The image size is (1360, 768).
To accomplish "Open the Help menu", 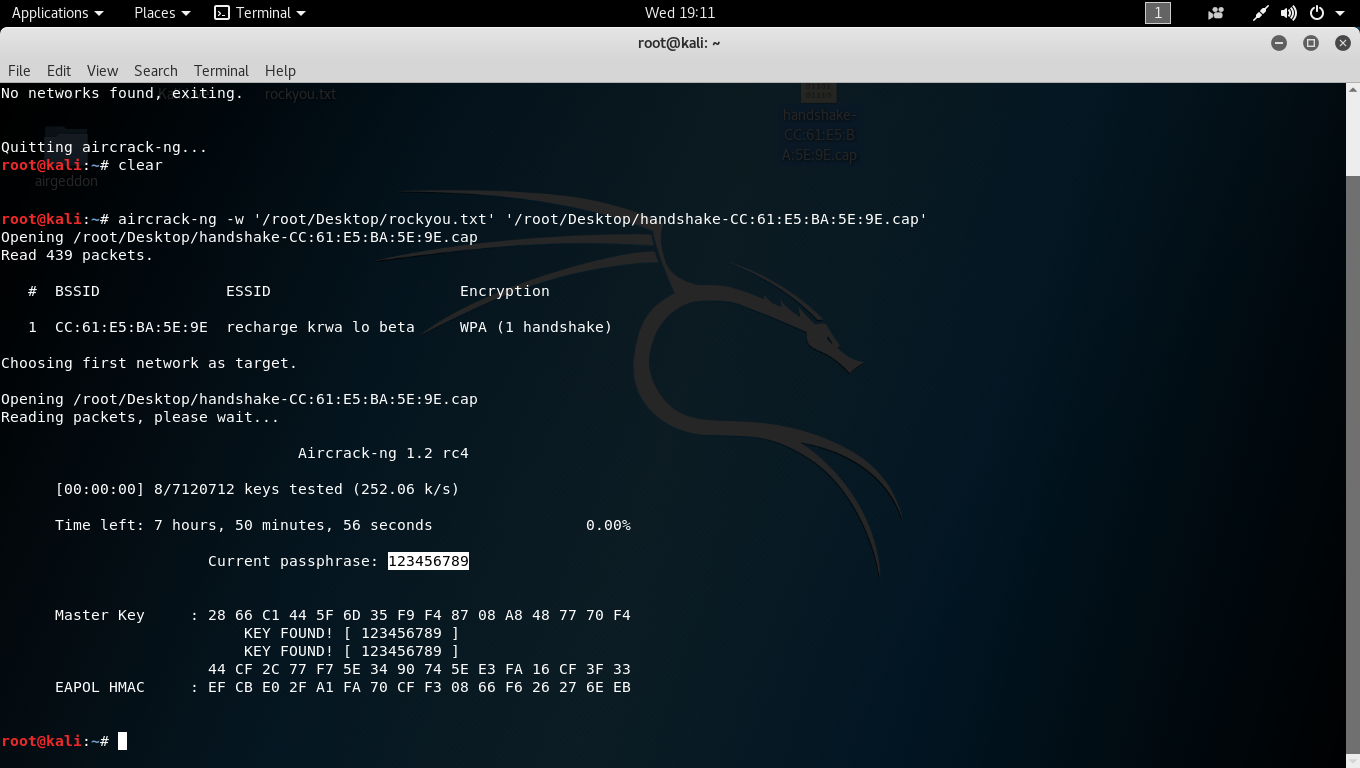I will click(280, 71).
